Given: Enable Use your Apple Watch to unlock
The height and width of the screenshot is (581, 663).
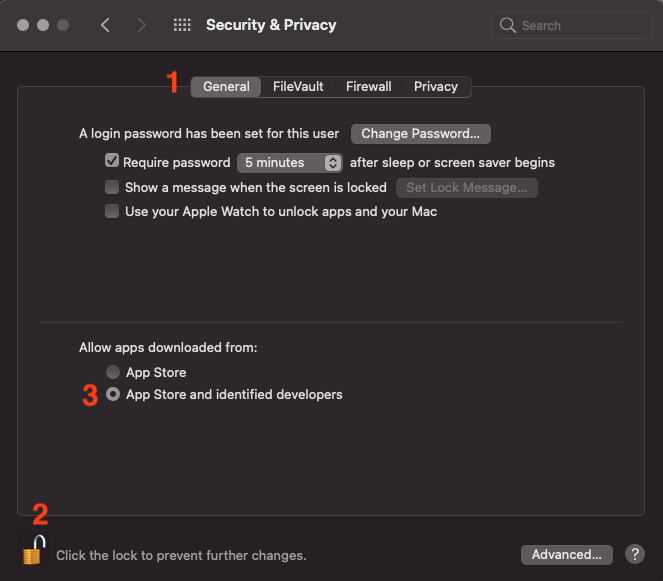Looking at the screenshot, I should point(112,212).
